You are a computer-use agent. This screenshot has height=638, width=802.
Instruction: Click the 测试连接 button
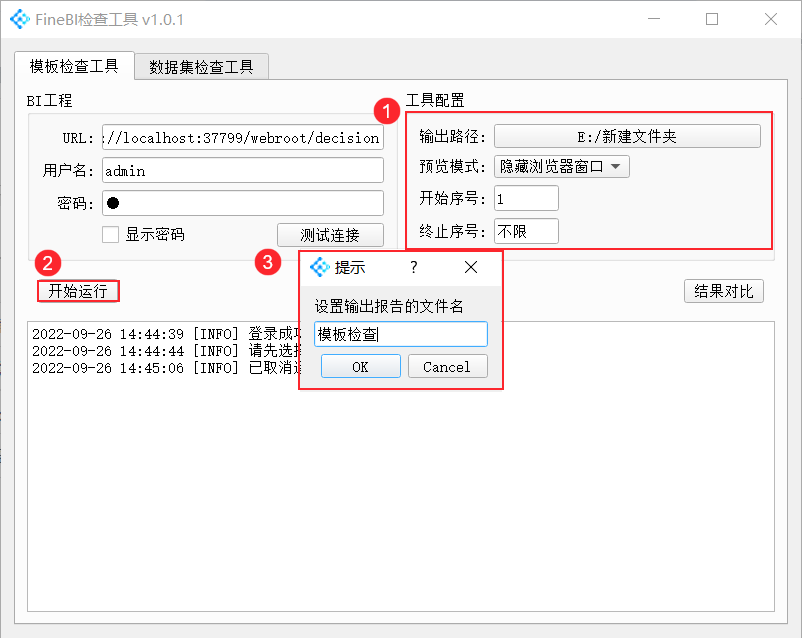click(x=330, y=235)
